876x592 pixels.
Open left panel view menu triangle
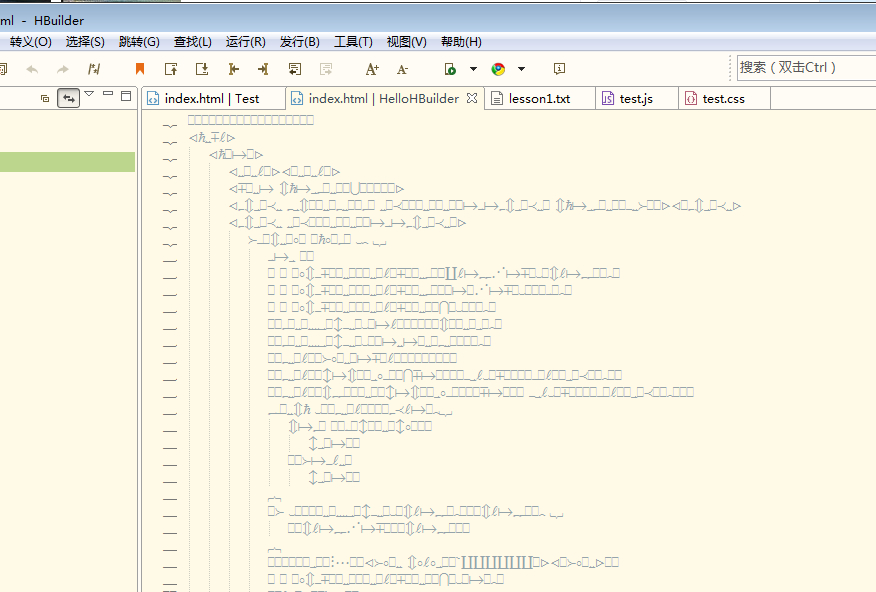[89, 94]
